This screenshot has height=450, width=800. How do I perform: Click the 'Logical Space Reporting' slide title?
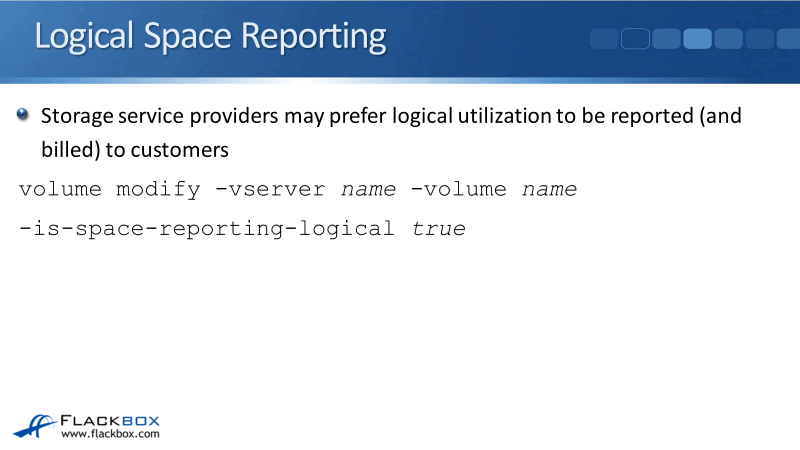tap(210, 36)
